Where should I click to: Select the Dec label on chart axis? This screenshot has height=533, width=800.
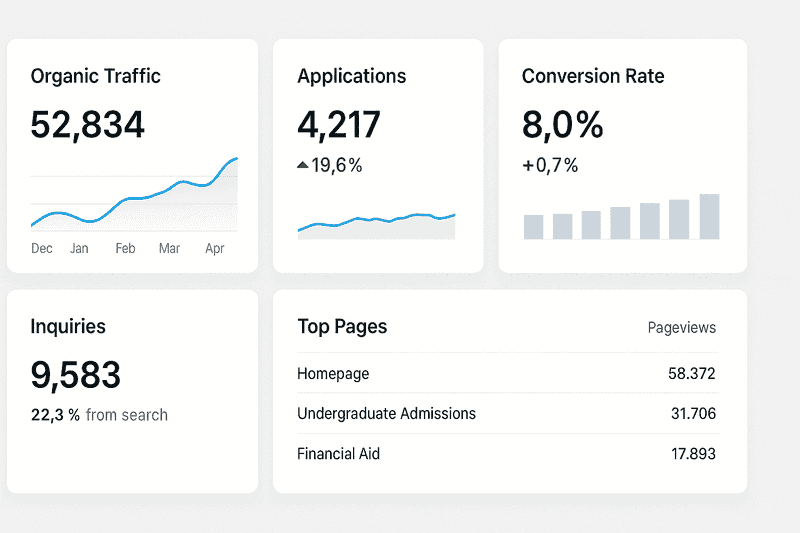coord(42,248)
